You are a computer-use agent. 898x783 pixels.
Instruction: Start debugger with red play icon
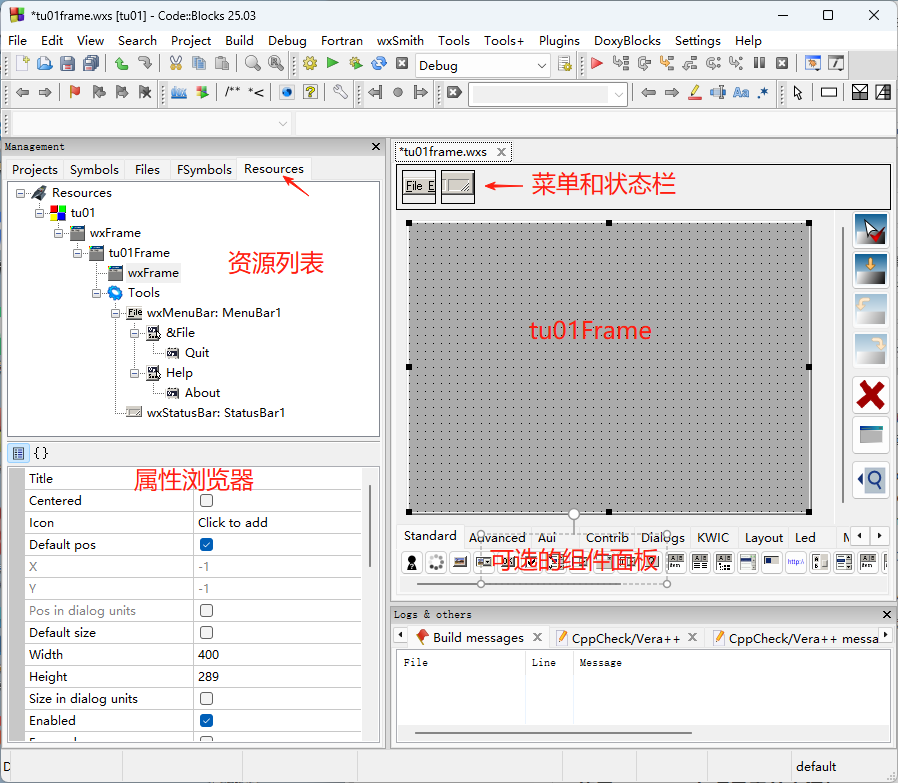point(597,63)
